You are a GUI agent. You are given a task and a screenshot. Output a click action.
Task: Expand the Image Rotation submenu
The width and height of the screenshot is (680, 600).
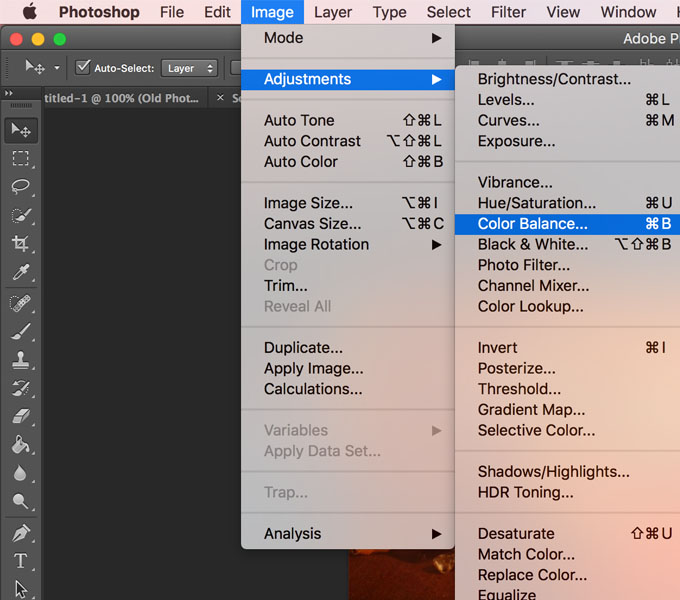coord(348,245)
